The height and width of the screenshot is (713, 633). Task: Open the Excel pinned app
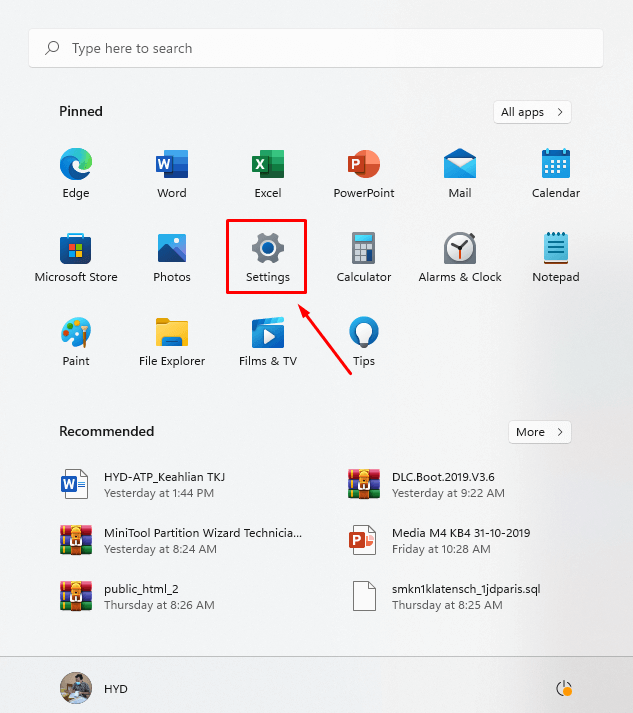pos(268,165)
